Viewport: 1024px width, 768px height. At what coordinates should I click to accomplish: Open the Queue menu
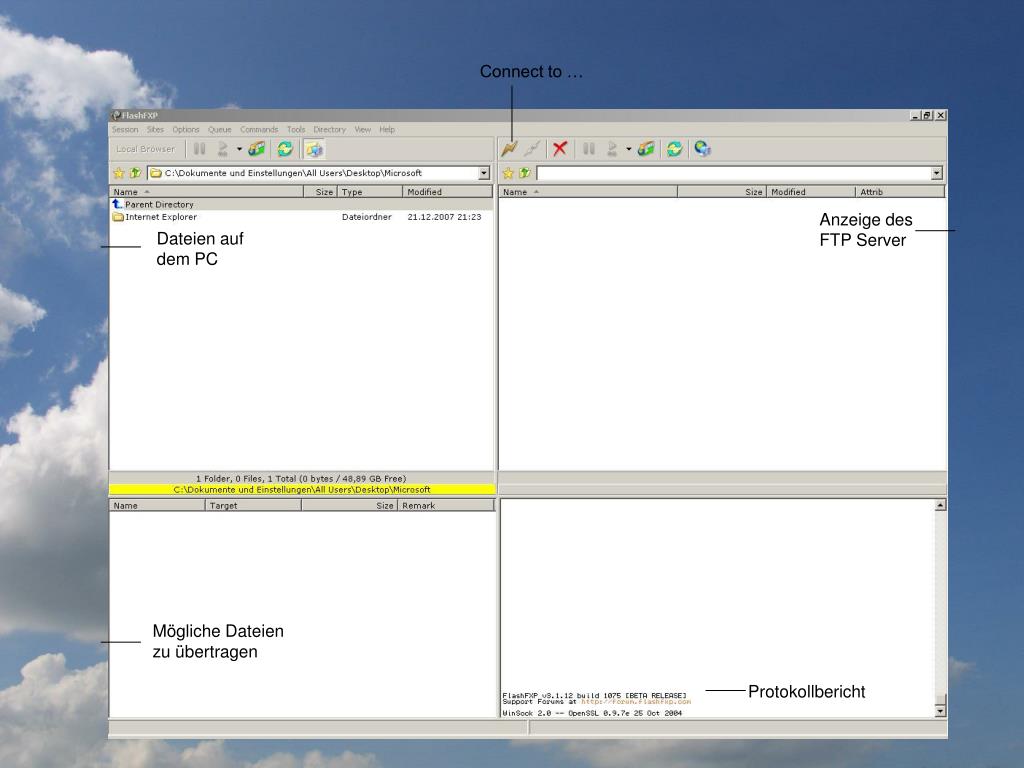coord(220,129)
